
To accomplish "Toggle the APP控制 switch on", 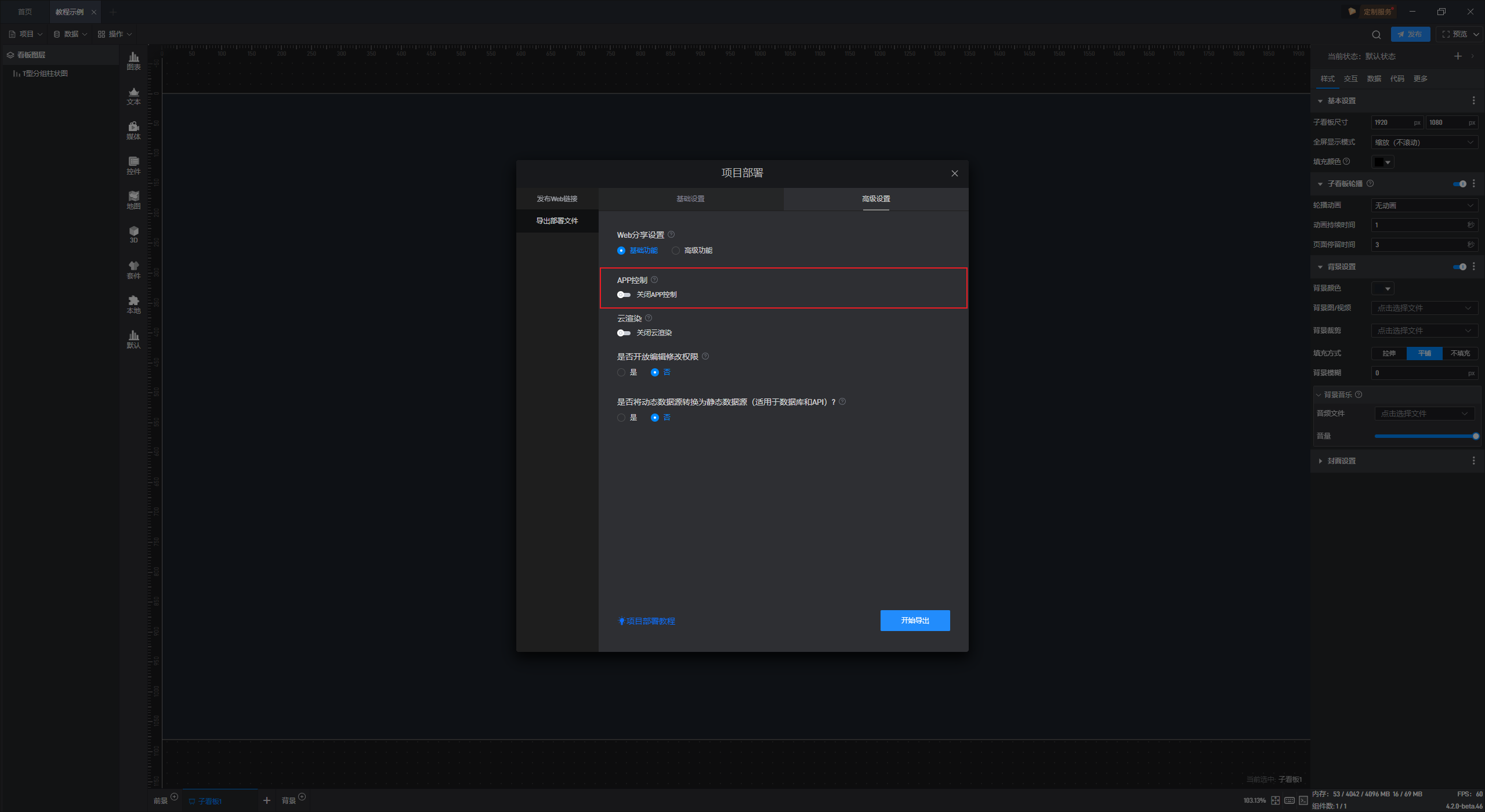I will point(624,295).
